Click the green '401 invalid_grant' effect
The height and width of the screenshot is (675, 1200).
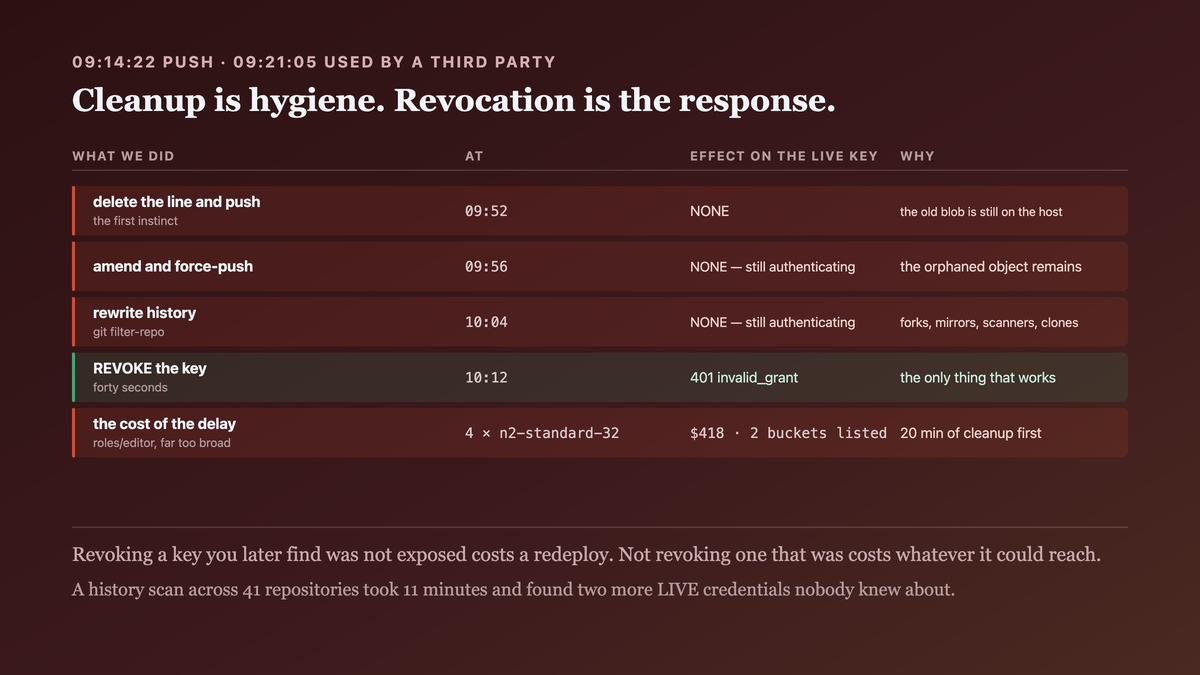pos(744,378)
